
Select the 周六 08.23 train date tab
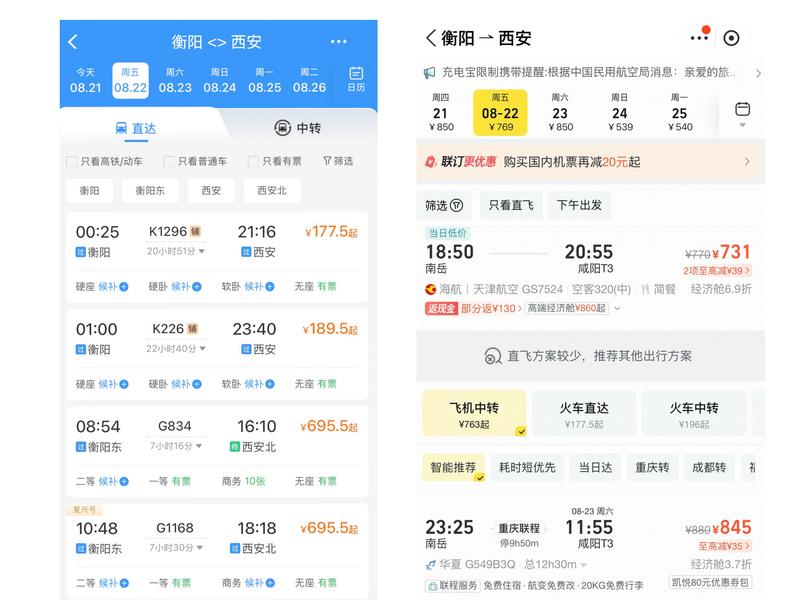coord(175,80)
